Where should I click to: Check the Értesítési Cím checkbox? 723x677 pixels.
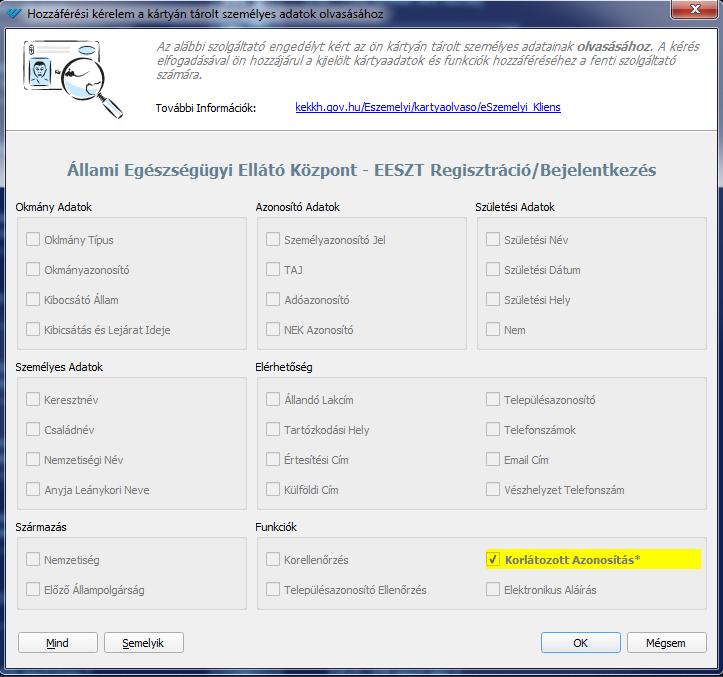(273, 459)
